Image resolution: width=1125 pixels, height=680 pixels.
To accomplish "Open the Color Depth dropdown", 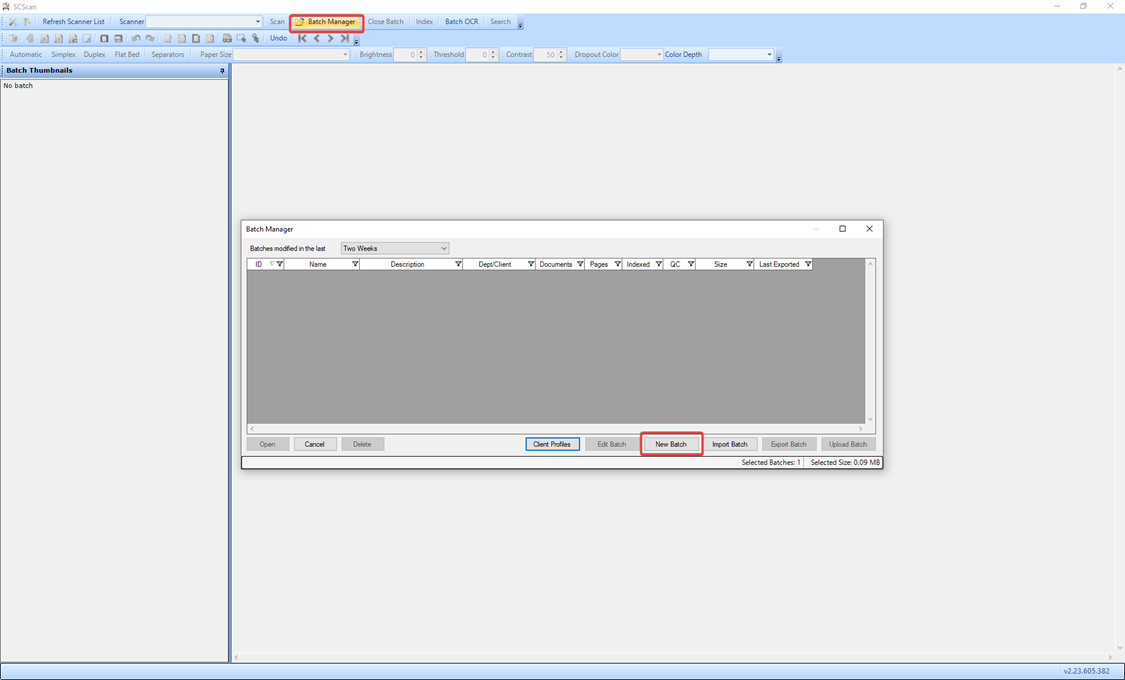I will (x=769, y=55).
